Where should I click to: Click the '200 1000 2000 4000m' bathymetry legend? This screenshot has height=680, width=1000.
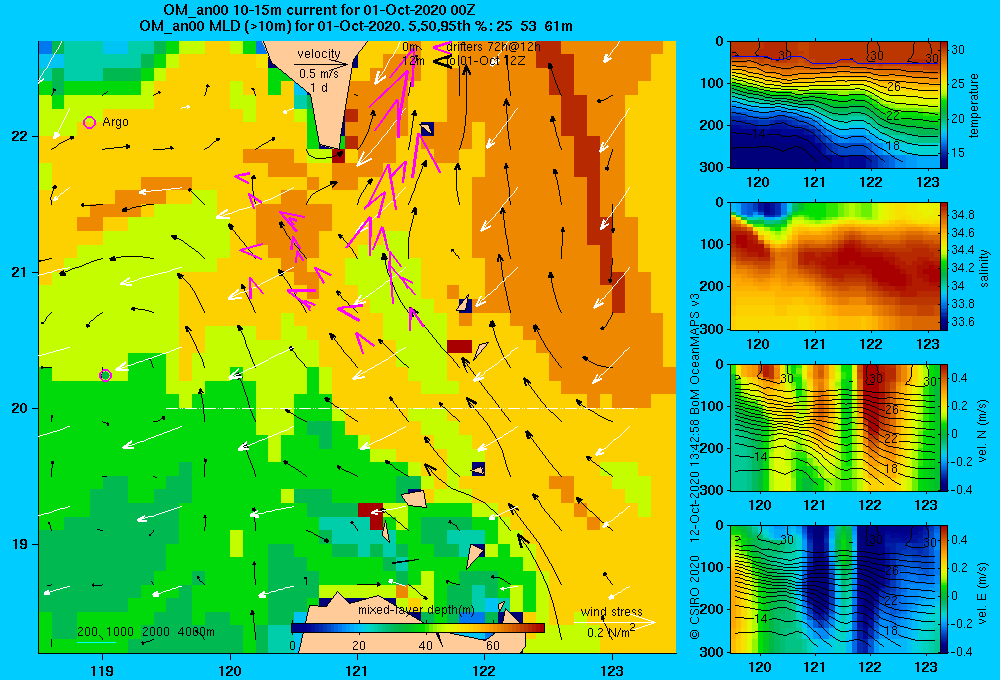point(146,632)
